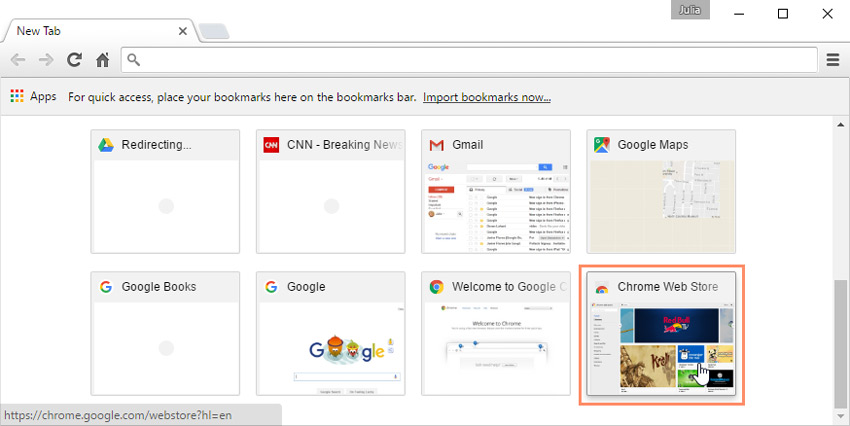850x426 pixels.
Task: Open a new tab with the tab button
Action: pyautogui.click(x=214, y=32)
